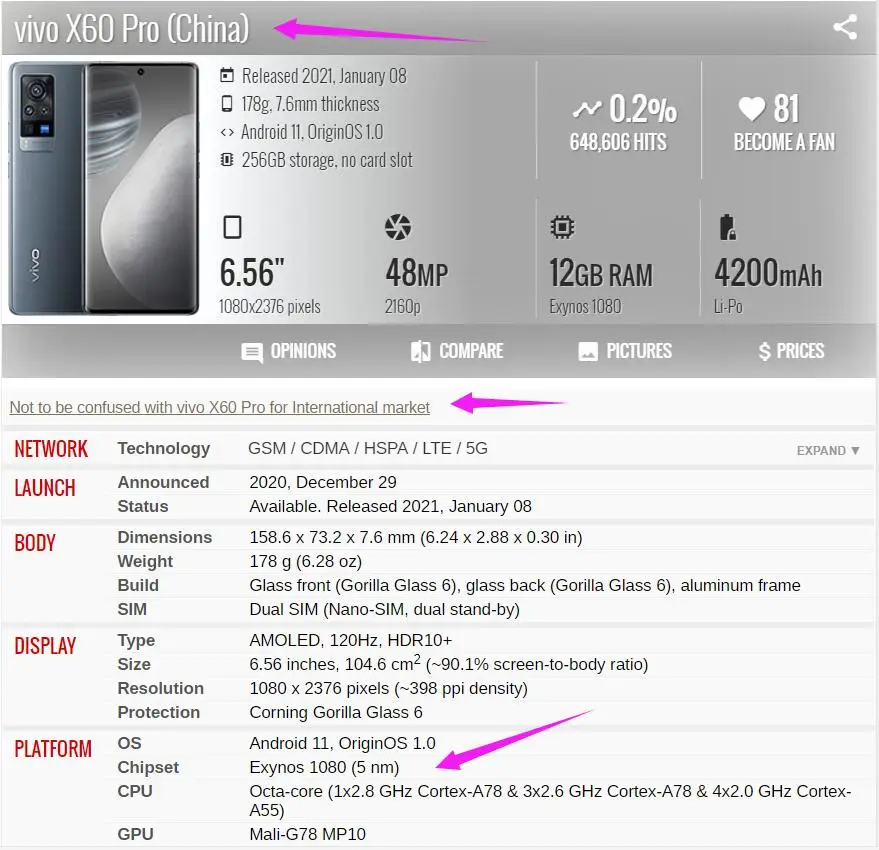This screenshot has height=850, width=879.
Task: Click the vivo X60 Pro (China) title
Action: pos(132,29)
